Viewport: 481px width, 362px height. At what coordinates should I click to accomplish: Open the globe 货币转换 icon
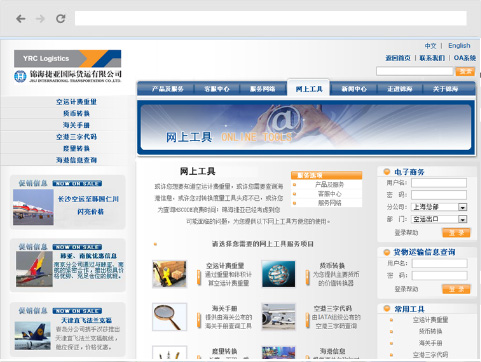click(x=278, y=274)
